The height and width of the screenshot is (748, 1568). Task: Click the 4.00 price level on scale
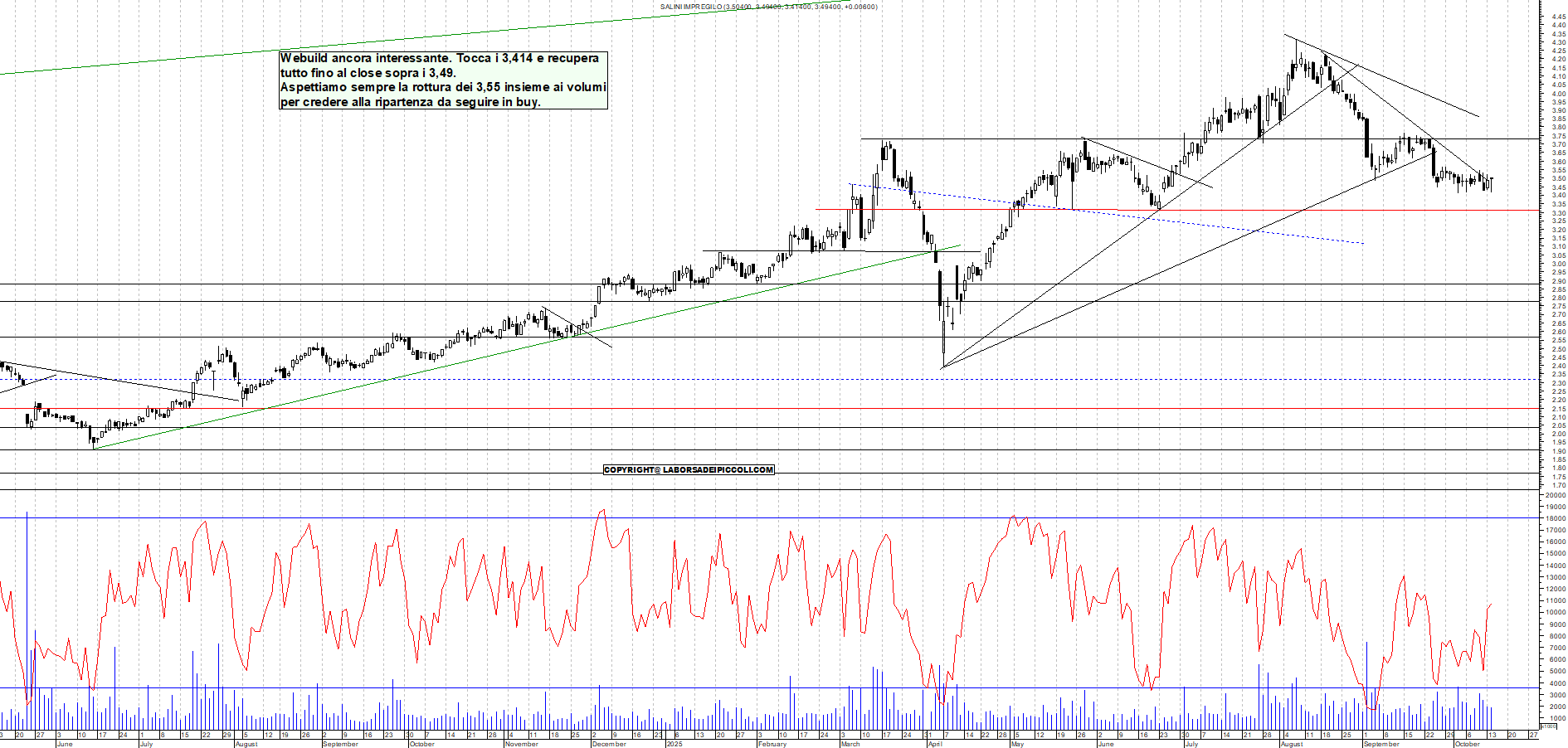pyautogui.click(x=1557, y=94)
